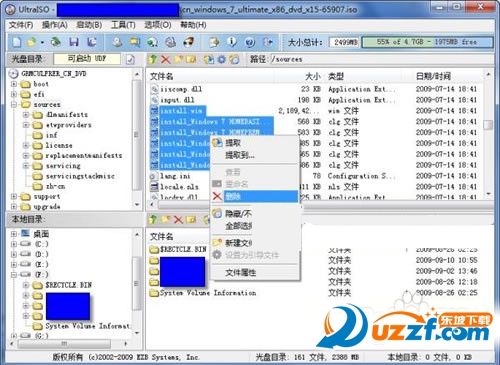Image resolution: width=500 pixels, height=365 pixels.
Task: Click the red Delete X in disc pane toolbar
Action: point(165,59)
